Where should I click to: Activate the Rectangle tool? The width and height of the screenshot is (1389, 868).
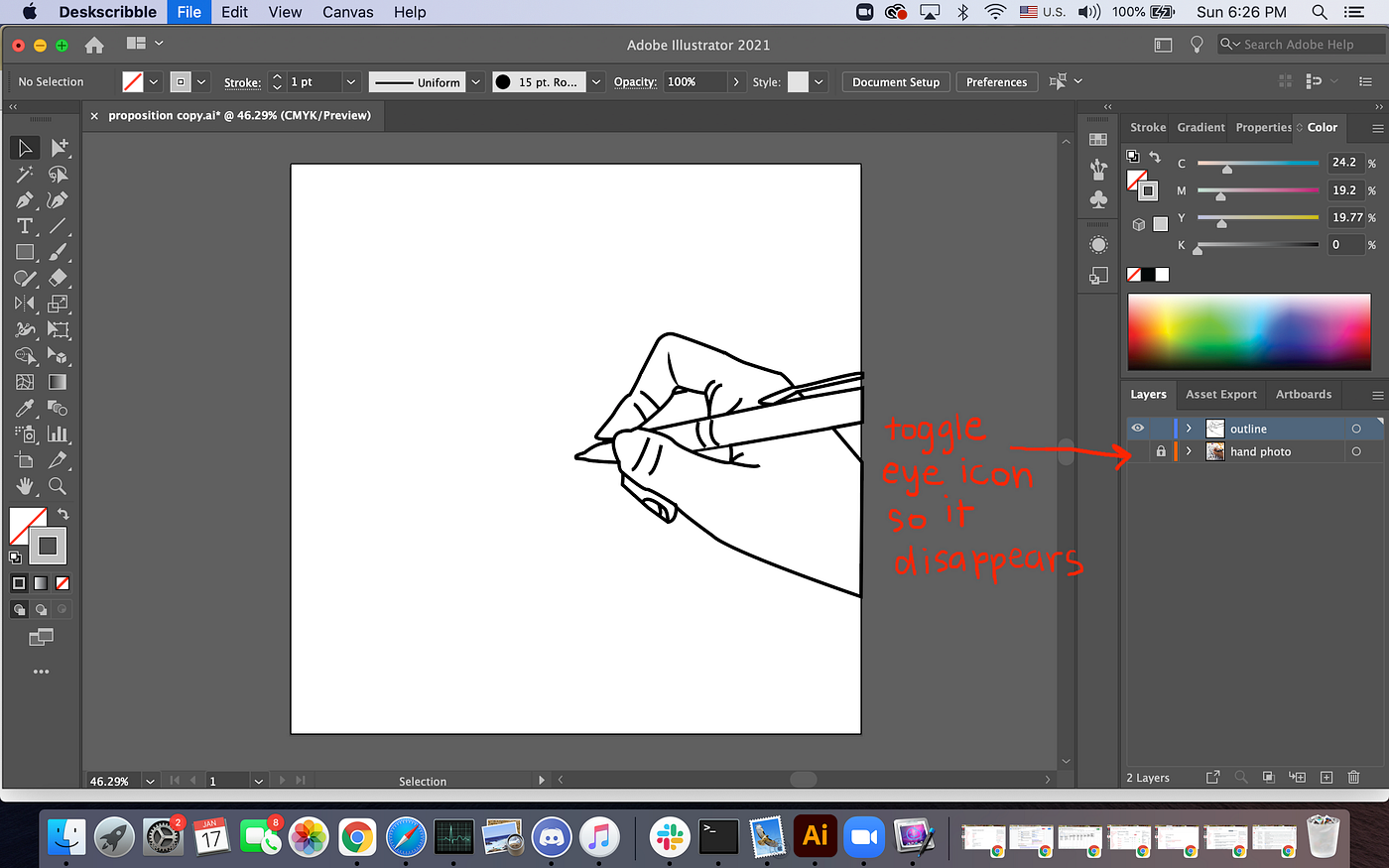(x=25, y=252)
